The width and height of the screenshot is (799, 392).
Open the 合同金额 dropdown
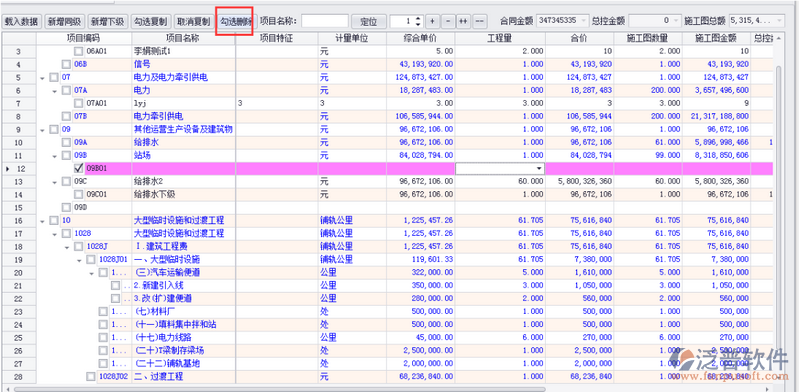583,21
